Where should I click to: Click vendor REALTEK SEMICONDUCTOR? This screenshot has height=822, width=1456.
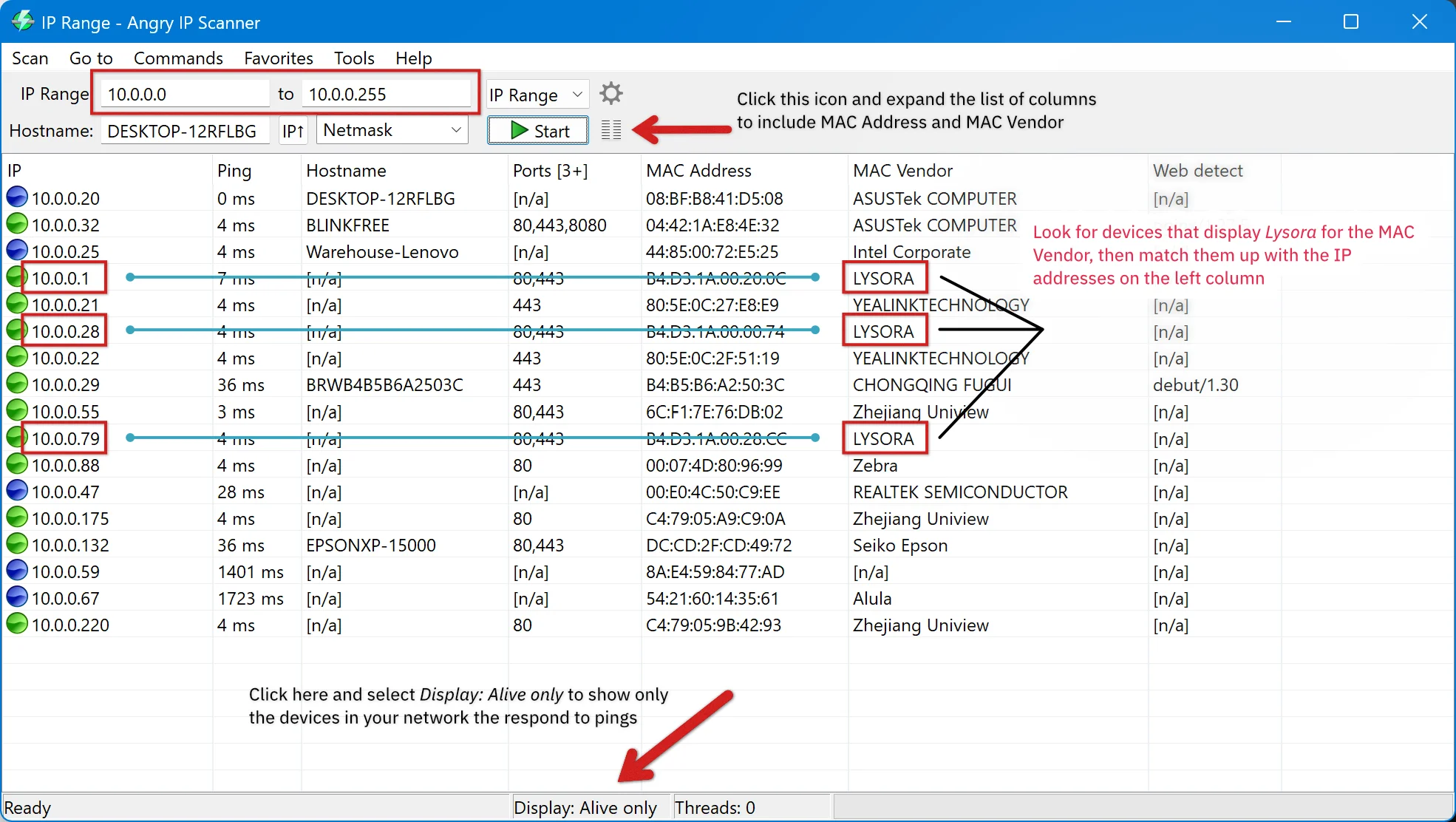(x=960, y=492)
